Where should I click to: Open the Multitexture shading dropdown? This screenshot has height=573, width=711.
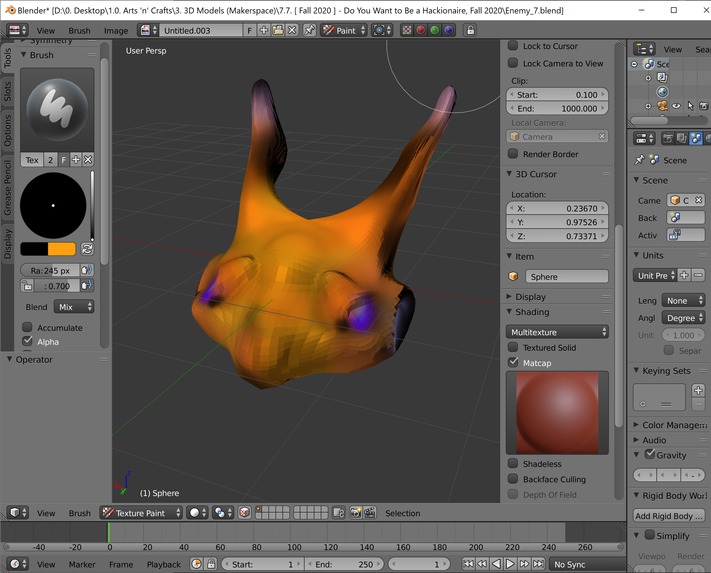(558, 332)
